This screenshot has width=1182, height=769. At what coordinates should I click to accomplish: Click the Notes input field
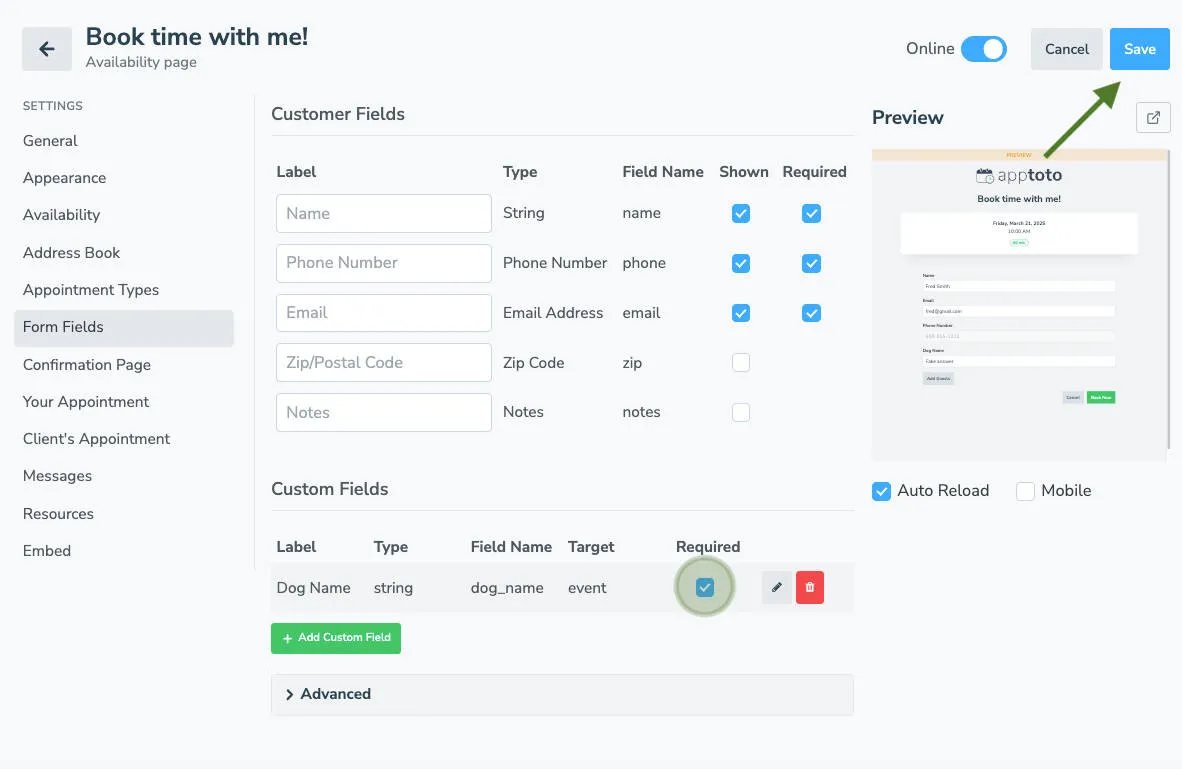[x=383, y=412]
